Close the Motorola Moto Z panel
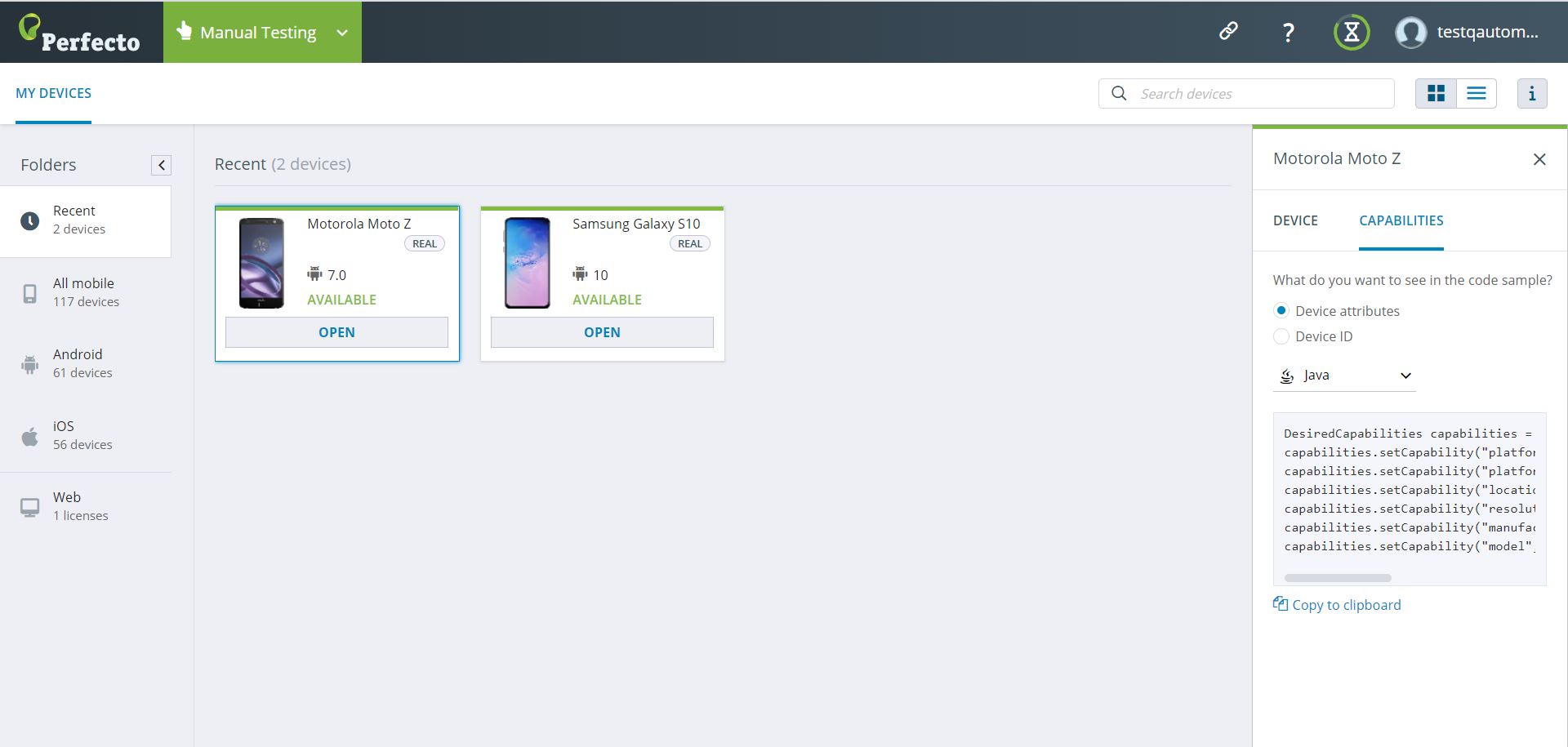The width and height of the screenshot is (1568, 747). pyautogui.click(x=1539, y=159)
